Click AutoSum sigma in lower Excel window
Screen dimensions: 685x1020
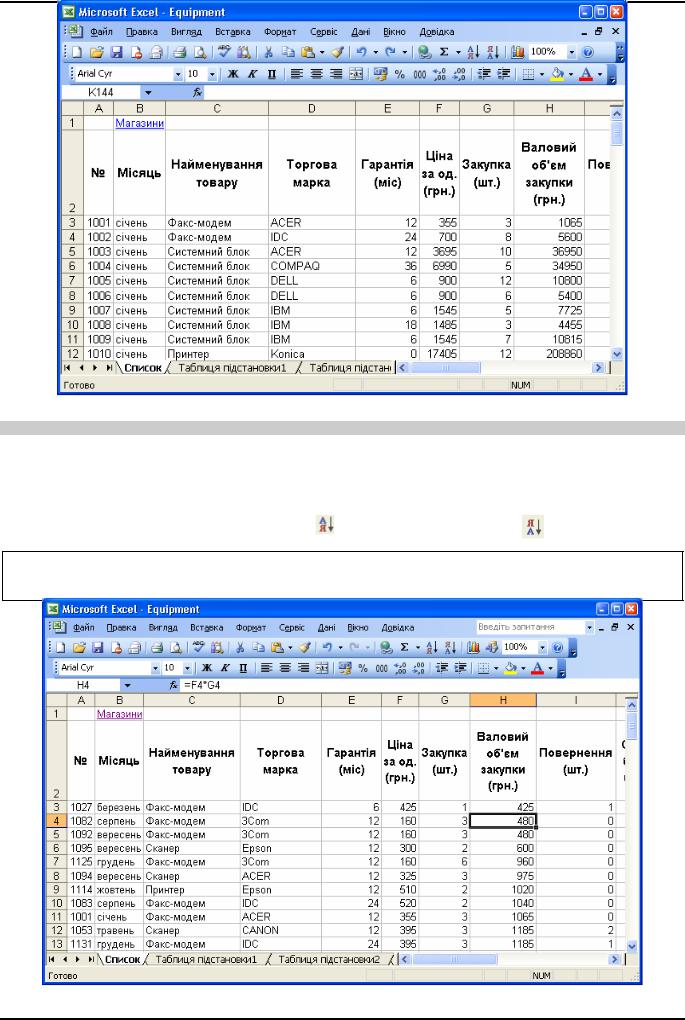coord(404,647)
